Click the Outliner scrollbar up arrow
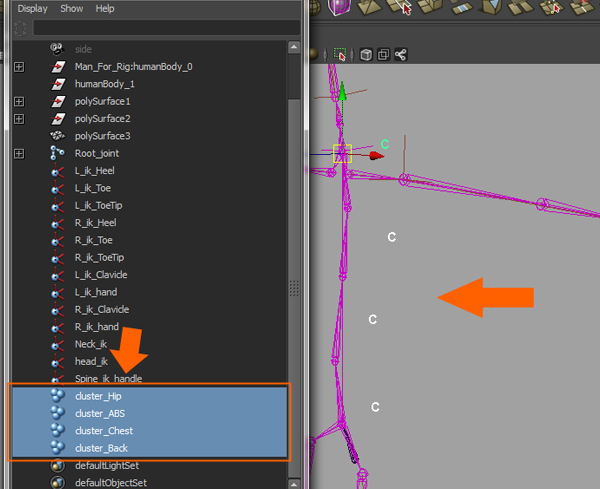The image size is (600, 489). [293, 47]
